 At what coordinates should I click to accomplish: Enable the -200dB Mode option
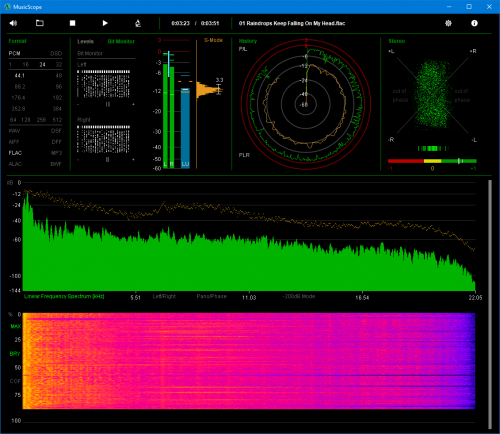click(299, 296)
